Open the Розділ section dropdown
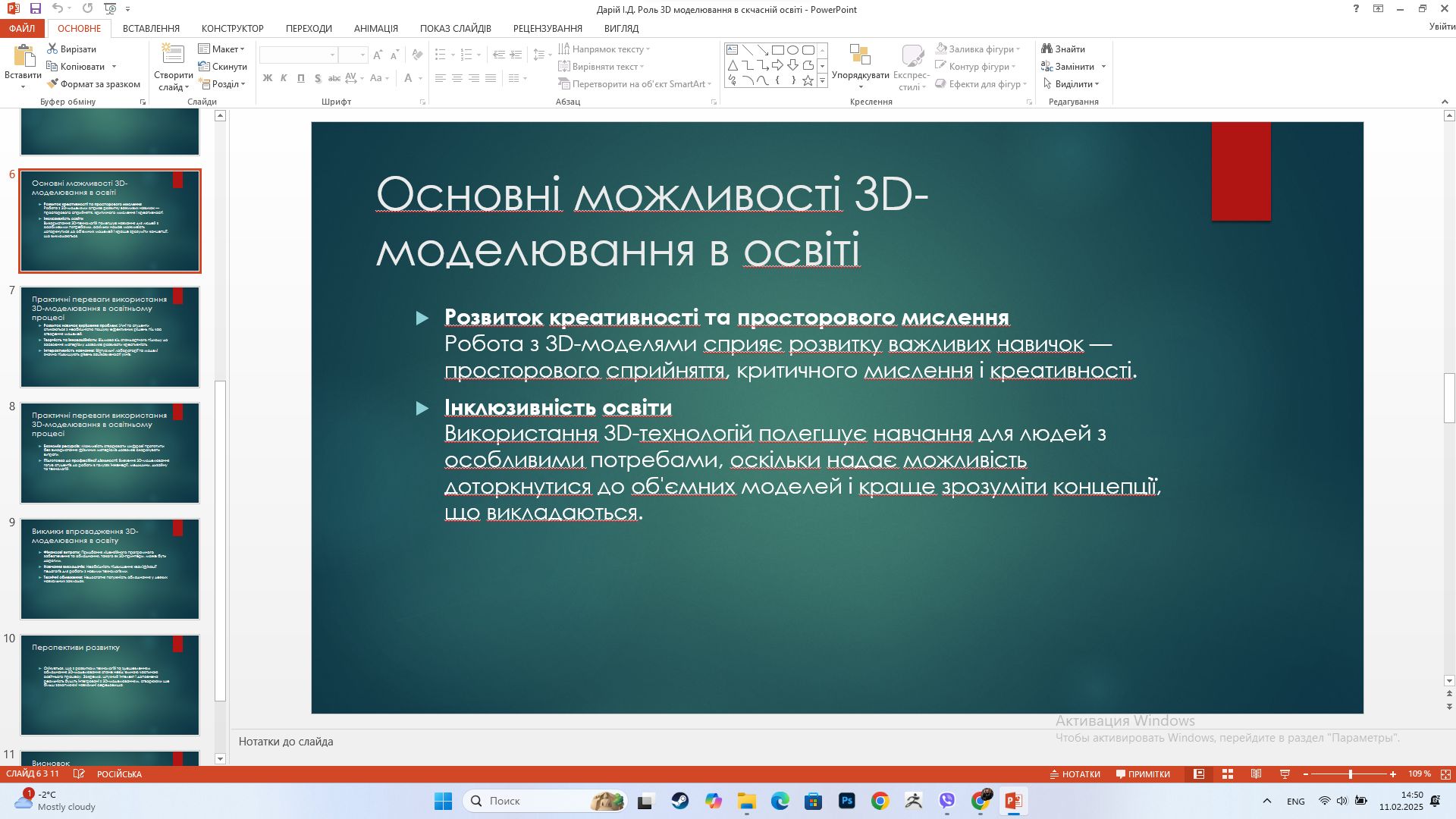Screen dimensions: 1456x819 pyautogui.click(x=221, y=84)
